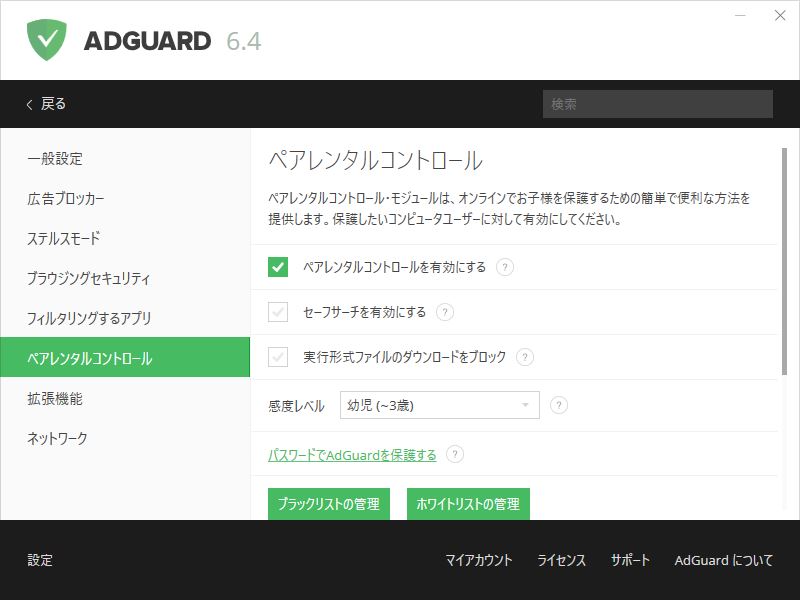Open the 感度レベル dropdown showing 幼児 (~3歳)
Screen dimensions: 800x600
point(439,405)
